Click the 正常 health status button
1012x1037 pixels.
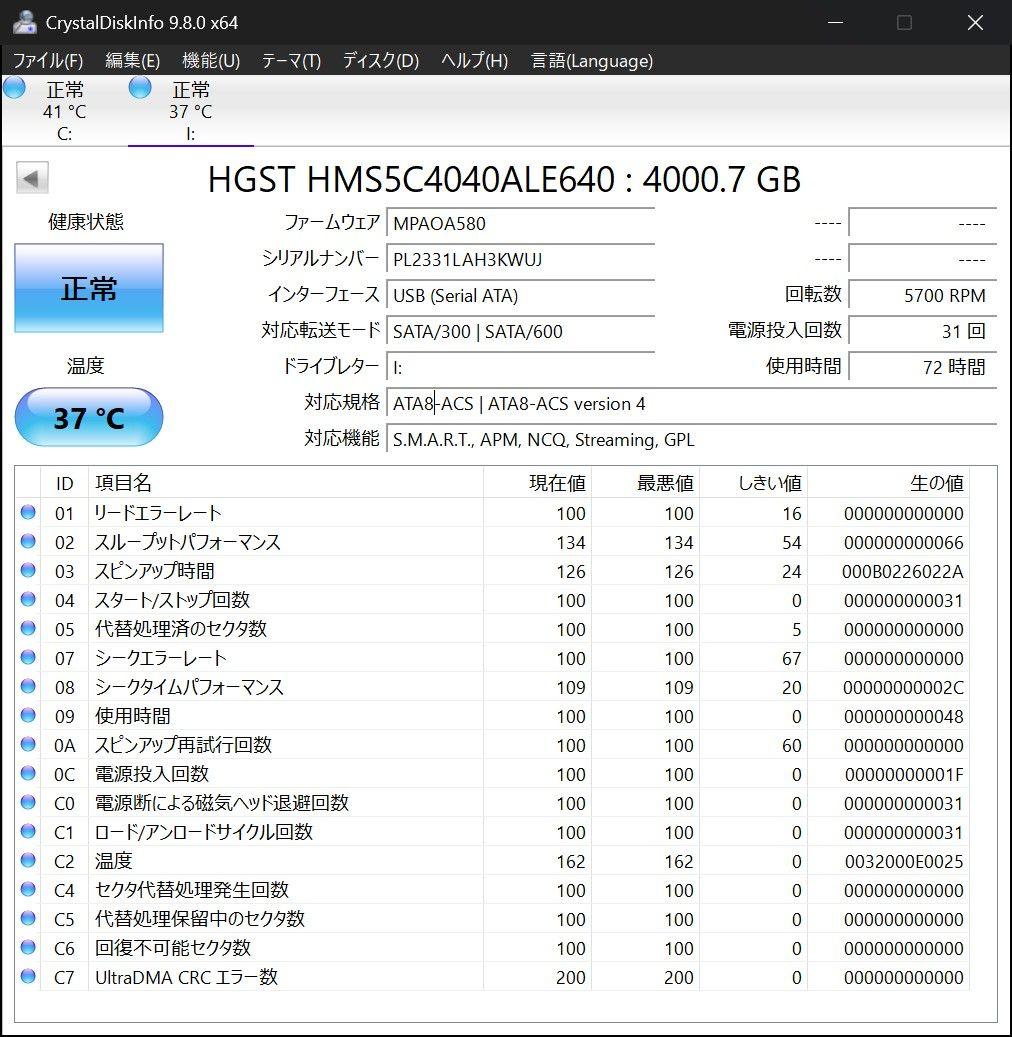pos(89,288)
